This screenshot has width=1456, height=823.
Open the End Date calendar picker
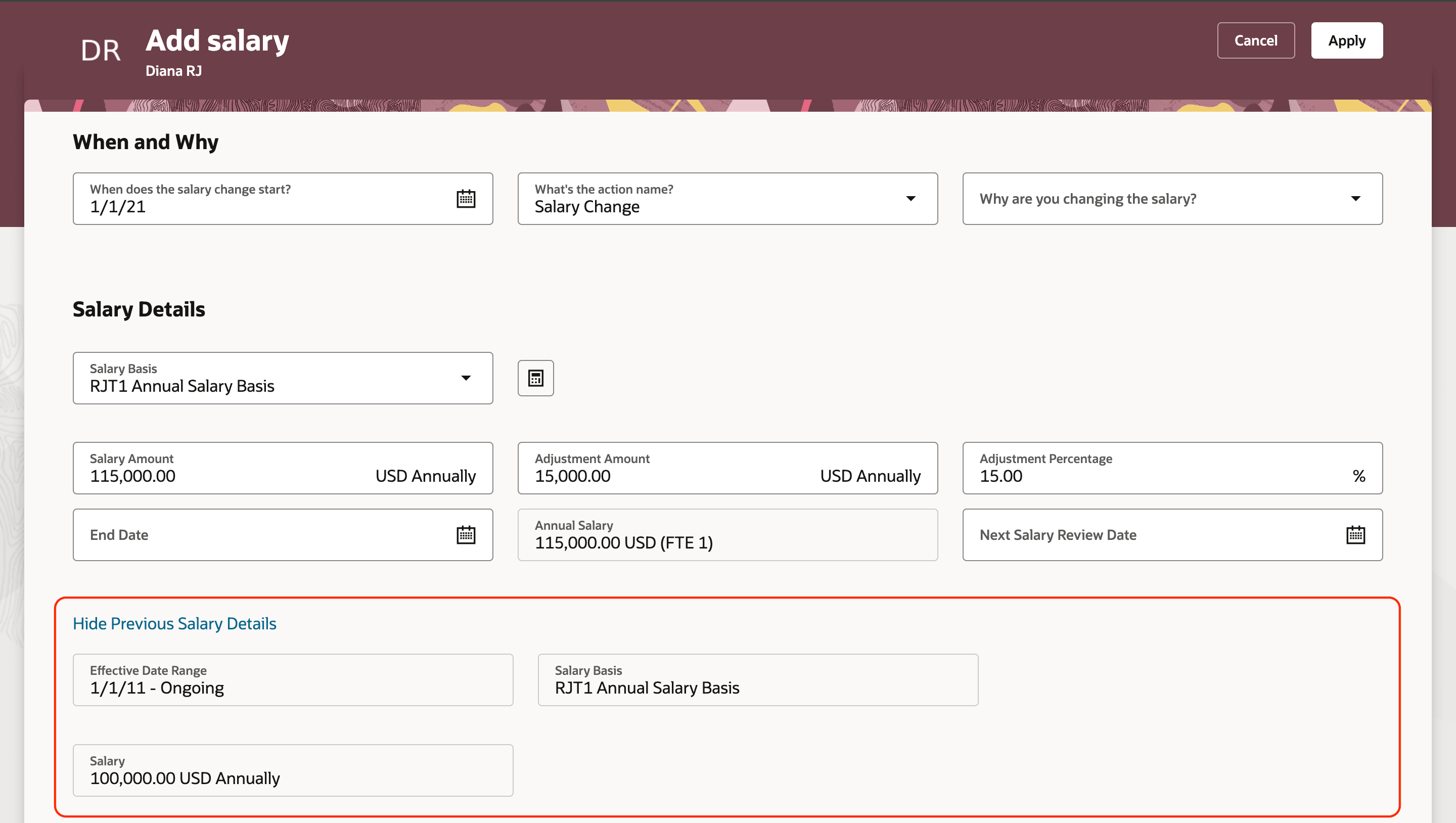(465, 534)
